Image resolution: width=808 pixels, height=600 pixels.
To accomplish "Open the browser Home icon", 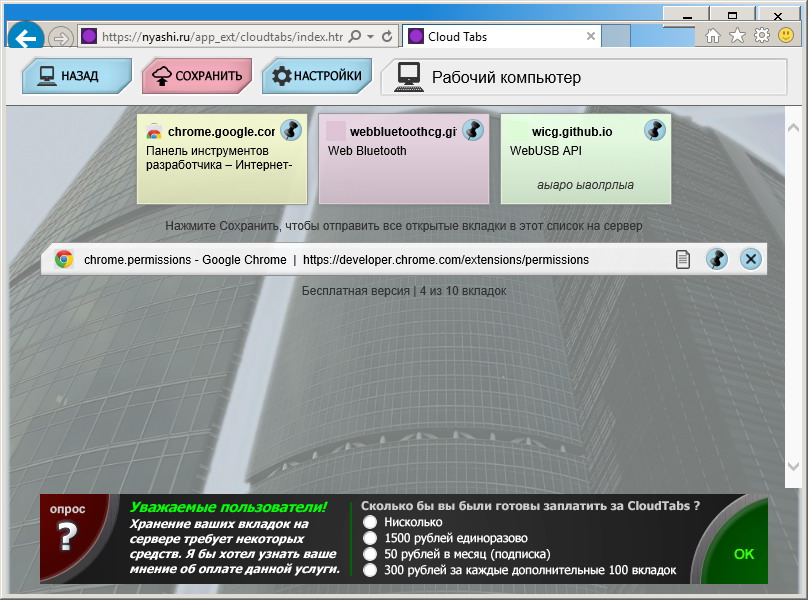I will coord(712,36).
